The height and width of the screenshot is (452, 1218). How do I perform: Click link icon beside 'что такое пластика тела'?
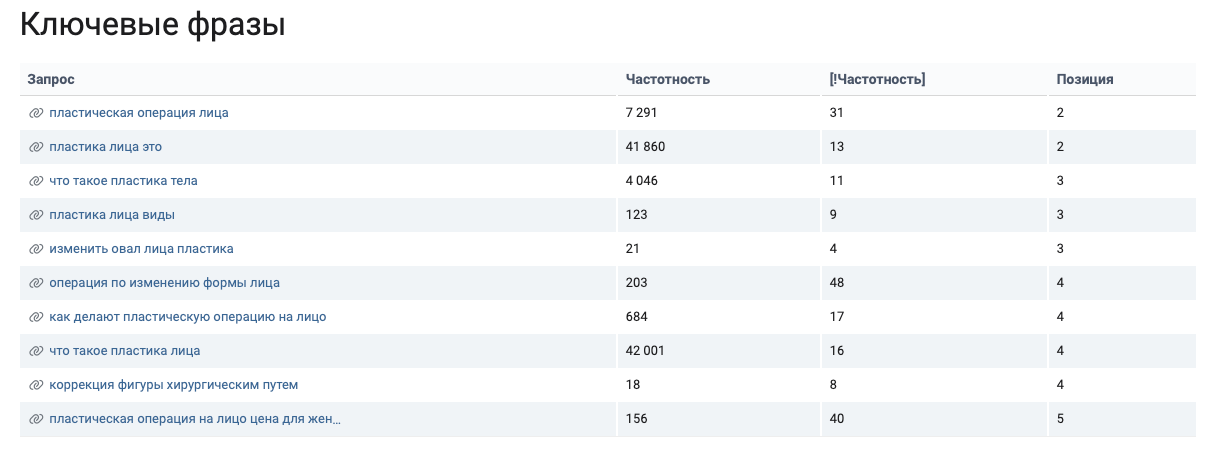[x=36, y=181]
